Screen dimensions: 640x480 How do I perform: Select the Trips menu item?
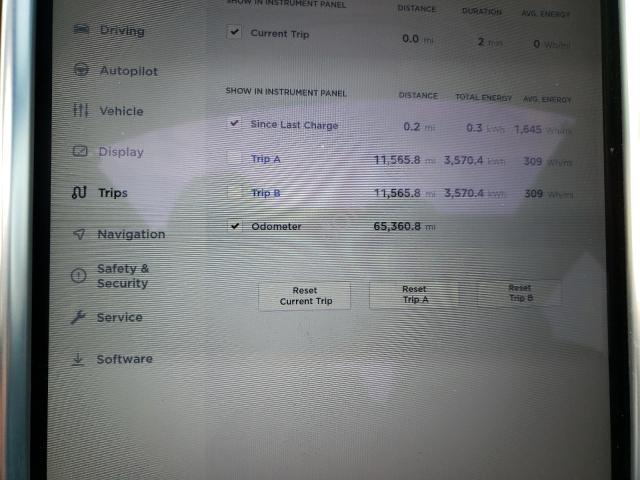click(100, 192)
